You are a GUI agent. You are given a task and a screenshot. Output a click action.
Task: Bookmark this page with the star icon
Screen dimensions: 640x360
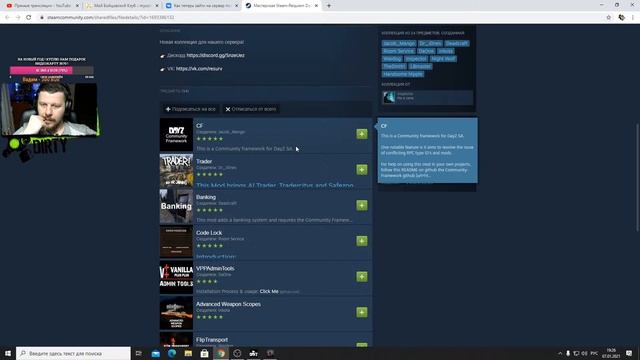[609, 17]
